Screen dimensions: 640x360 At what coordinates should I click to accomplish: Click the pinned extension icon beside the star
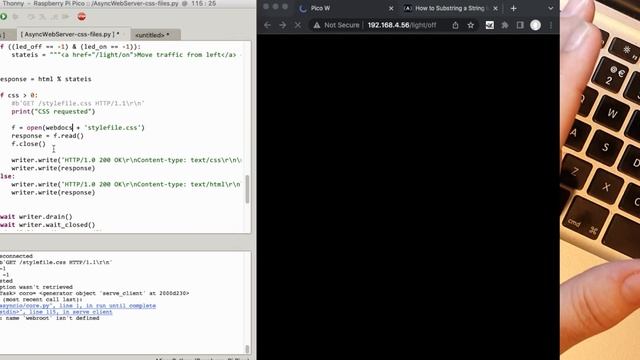coord(489,25)
